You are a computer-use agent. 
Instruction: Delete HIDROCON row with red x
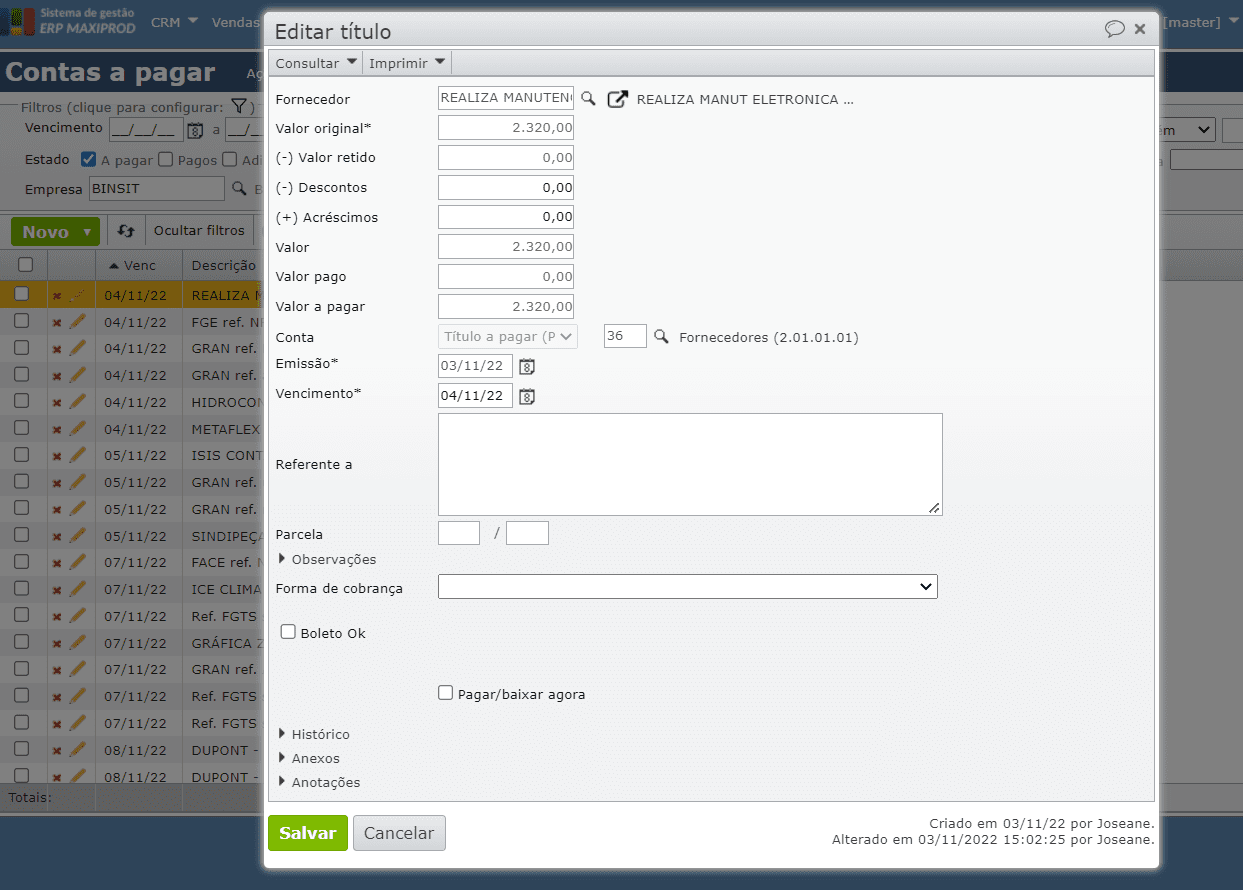[57, 403]
